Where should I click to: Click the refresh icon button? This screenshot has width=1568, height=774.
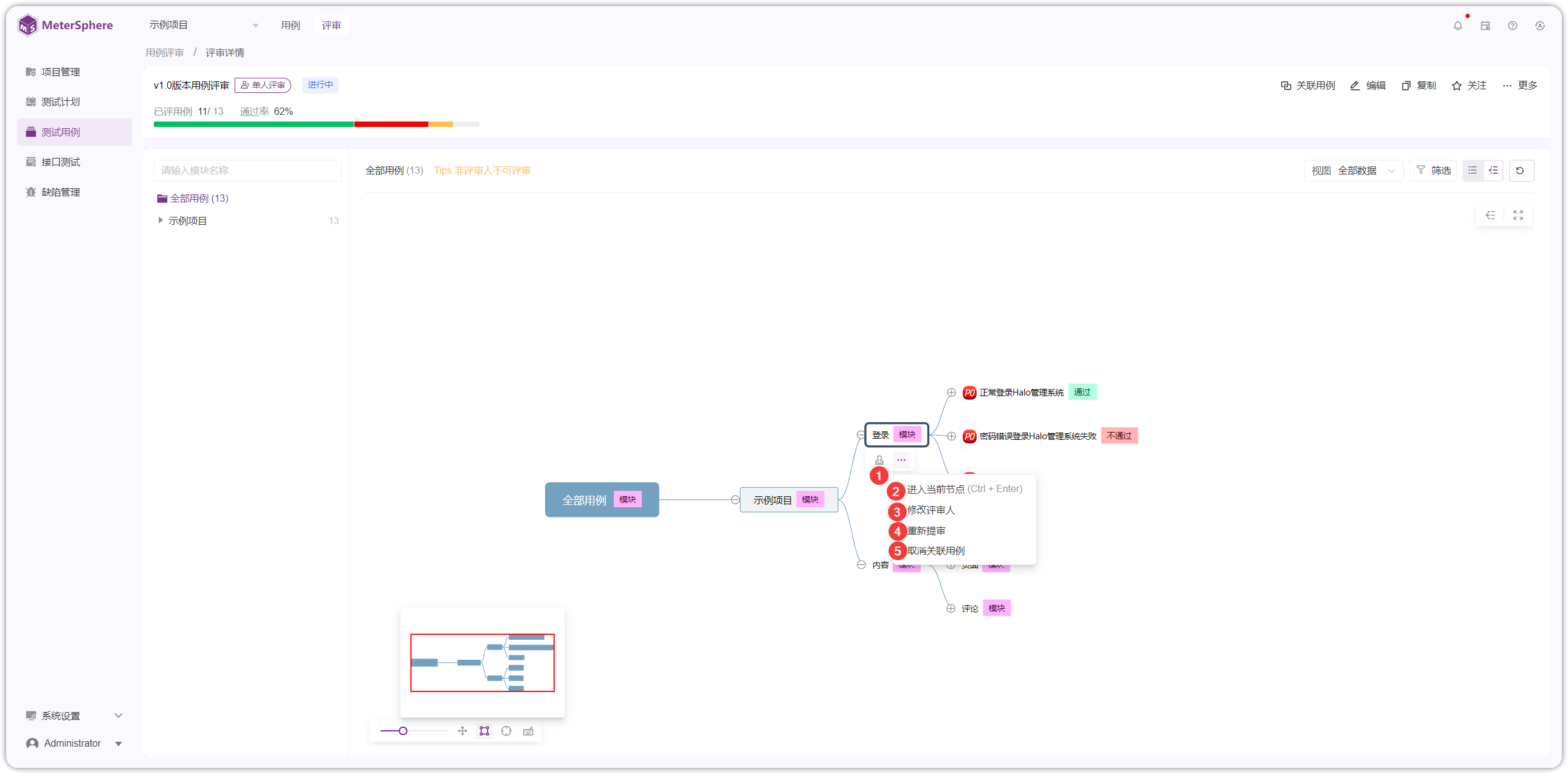(x=1520, y=170)
